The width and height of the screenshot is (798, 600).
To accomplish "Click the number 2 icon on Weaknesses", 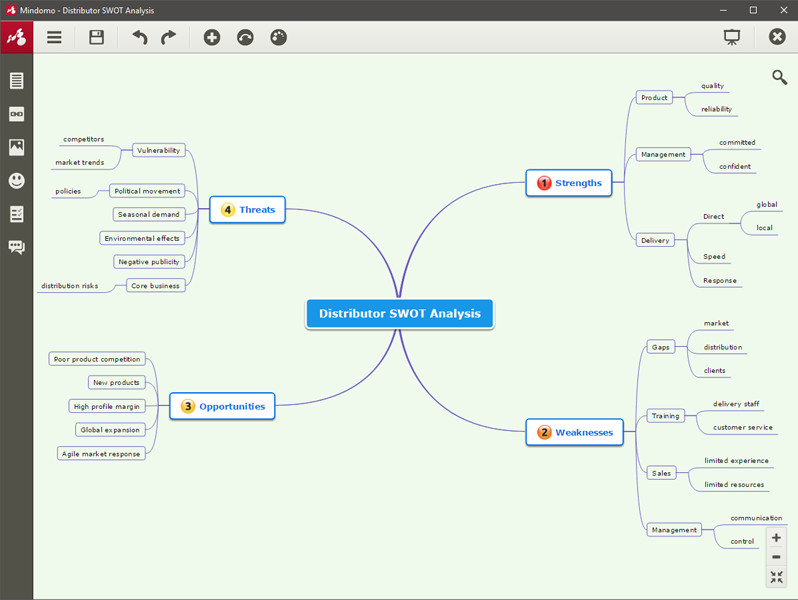I will pos(544,433).
